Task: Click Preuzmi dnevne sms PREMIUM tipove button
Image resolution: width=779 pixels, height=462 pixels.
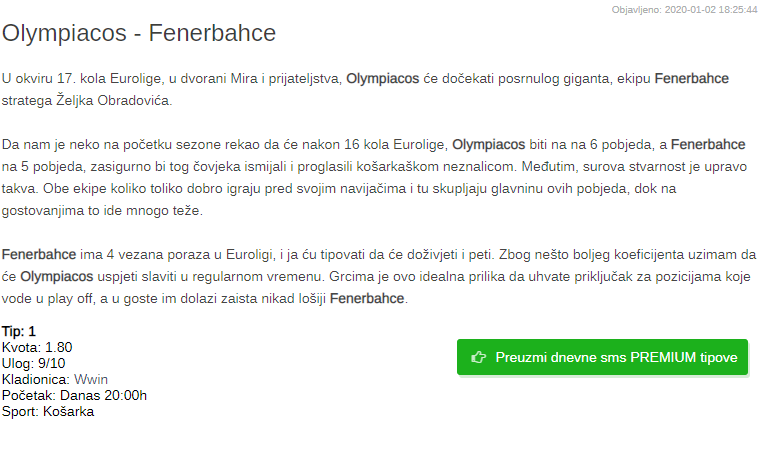Action: [x=602, y=357]
